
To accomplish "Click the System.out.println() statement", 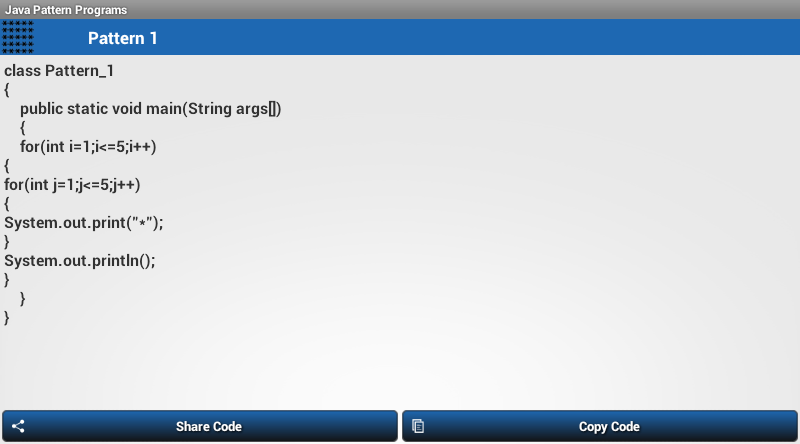I will coord(80,261).
